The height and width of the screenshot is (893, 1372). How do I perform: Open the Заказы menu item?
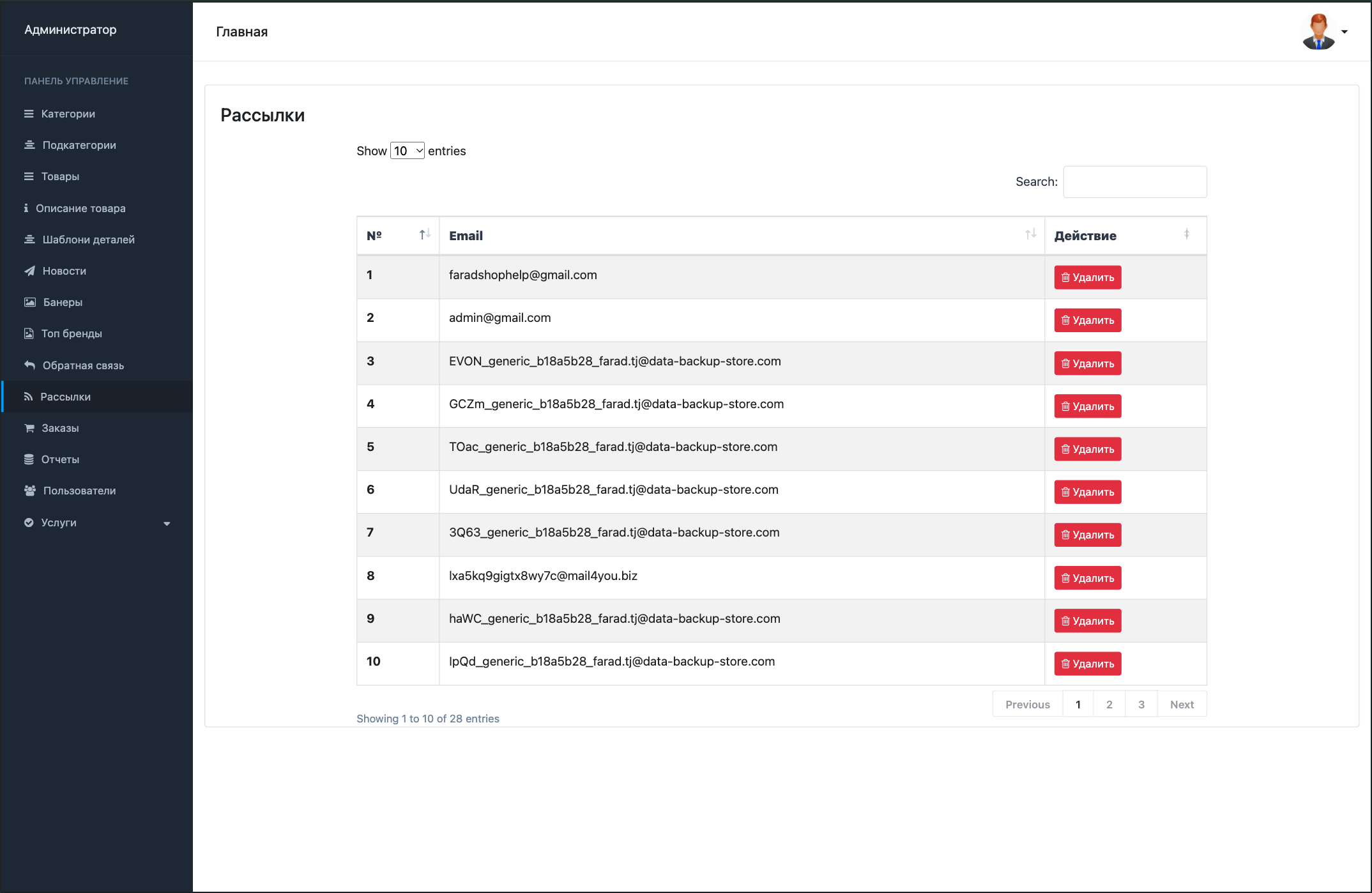pyautogui.click(x=96, y=428)
